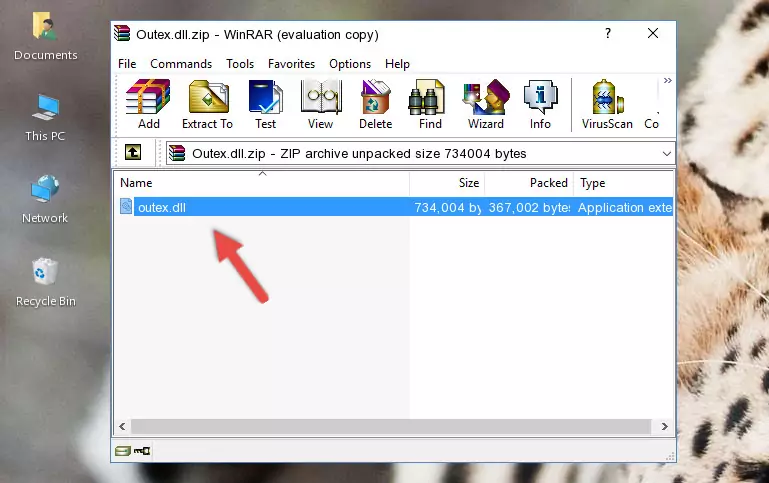Viewport: 769px width, 483px height.
Task: Open the Tools menu
Action: 240,64
